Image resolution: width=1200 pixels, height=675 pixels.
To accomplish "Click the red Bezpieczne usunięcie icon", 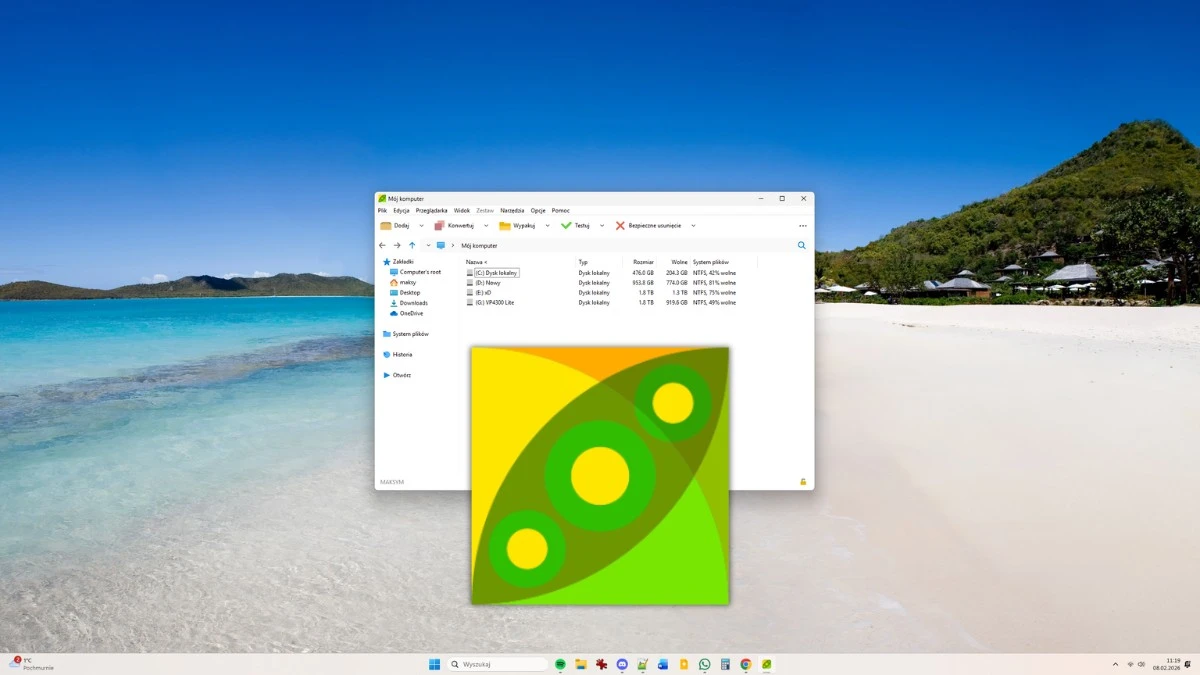I will pyautogui.click(x=621, y=226).
